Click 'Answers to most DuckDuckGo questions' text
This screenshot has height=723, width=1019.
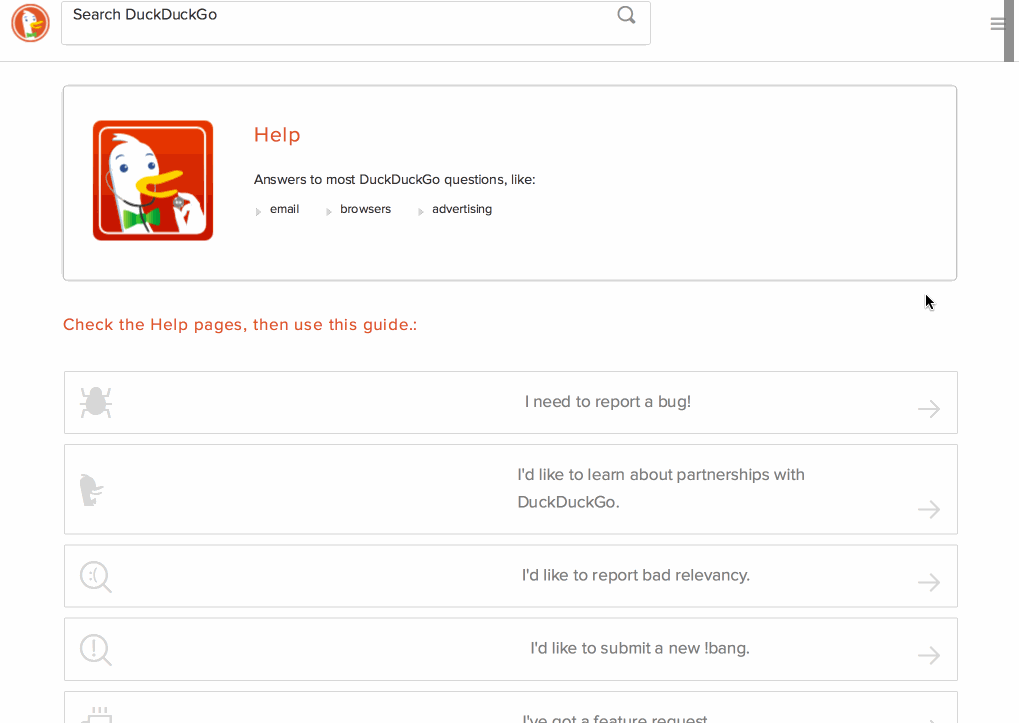click(x=394, y=180)
